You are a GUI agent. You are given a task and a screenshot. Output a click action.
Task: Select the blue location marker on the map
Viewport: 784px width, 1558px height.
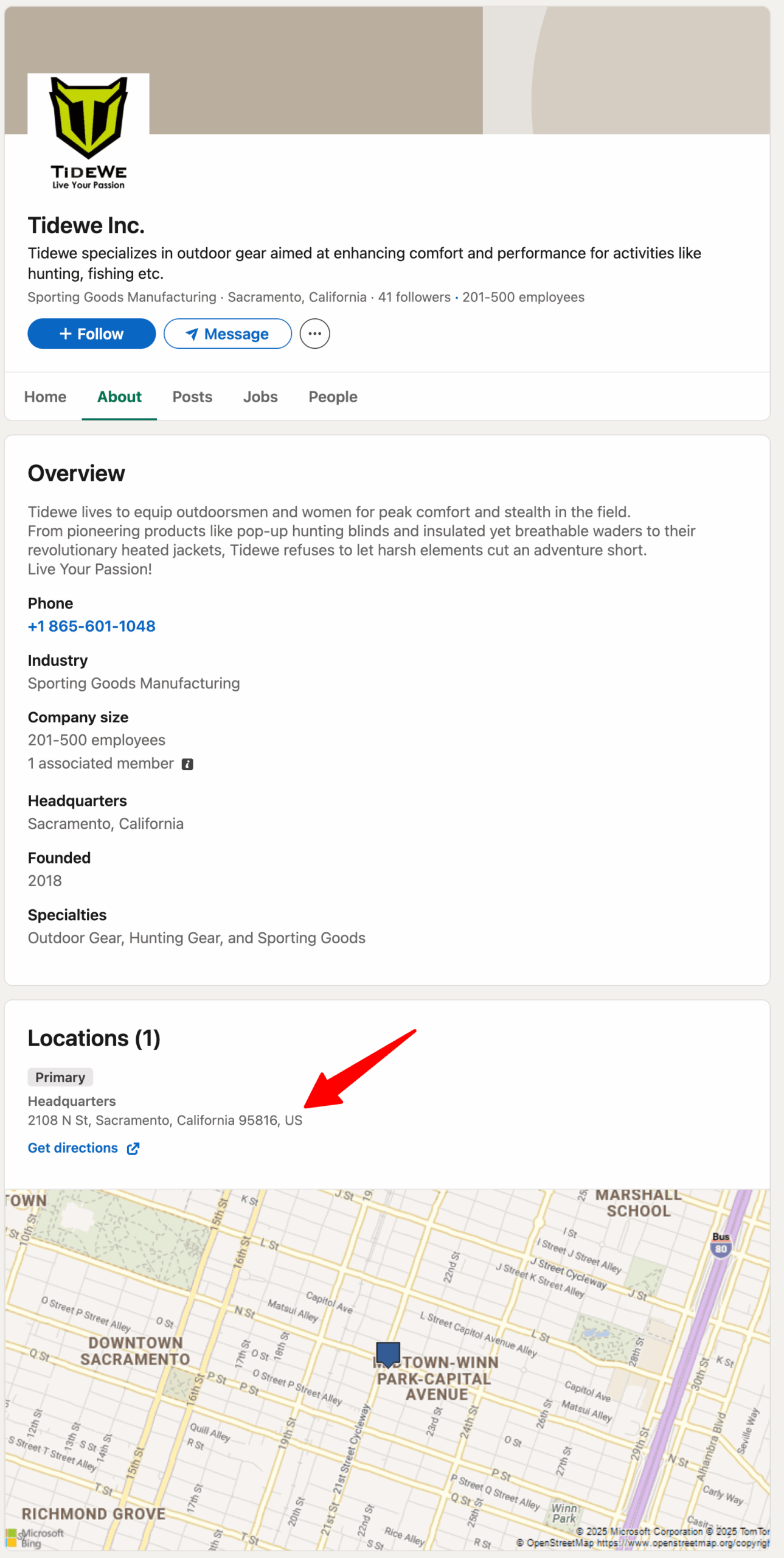pos(387,1354)
